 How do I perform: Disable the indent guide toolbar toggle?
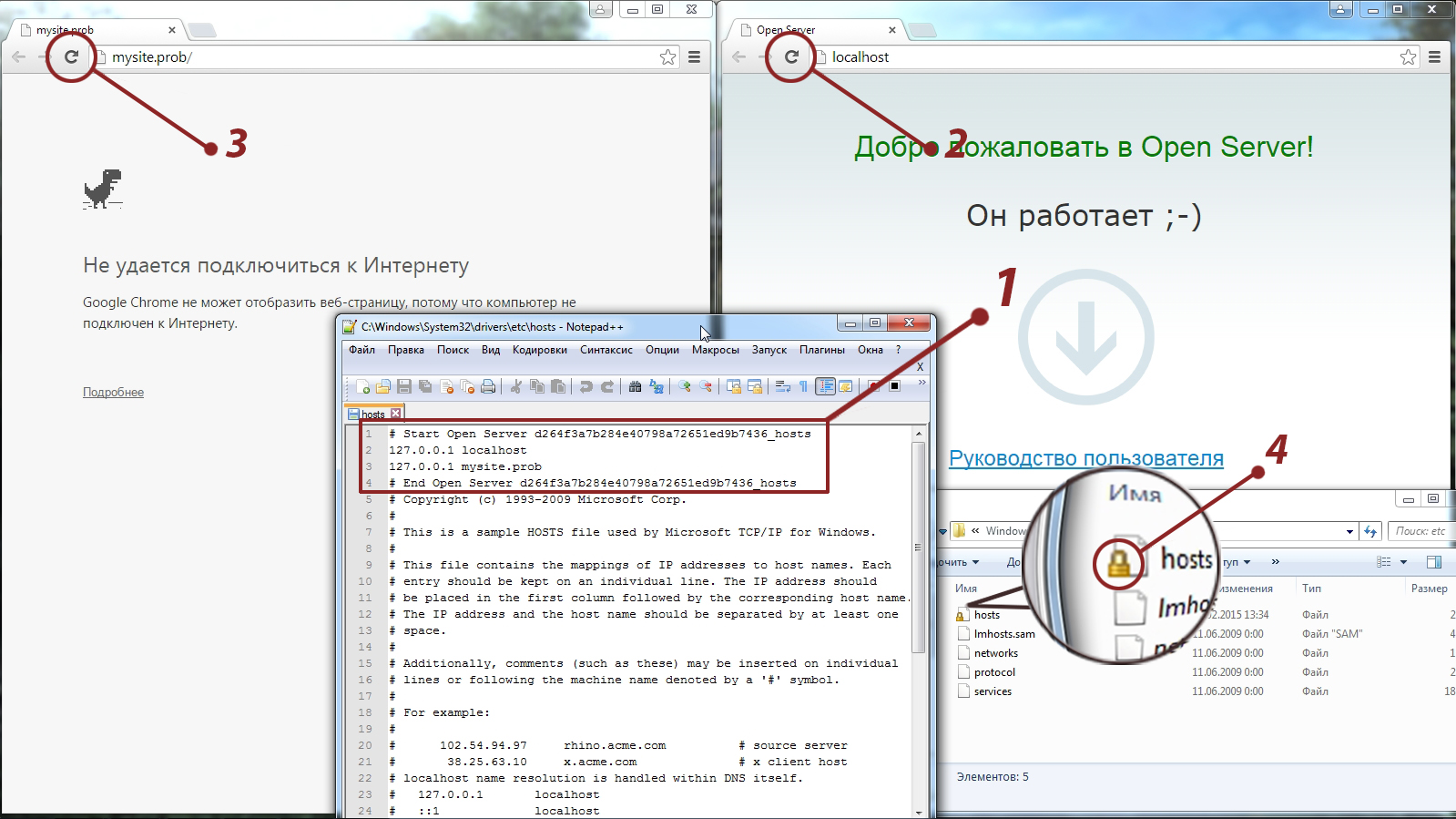(825, 387)
